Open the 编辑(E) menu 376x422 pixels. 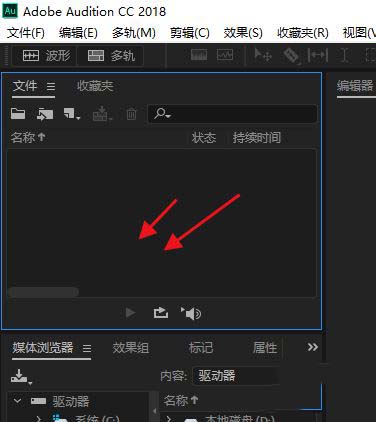(78, 33)
